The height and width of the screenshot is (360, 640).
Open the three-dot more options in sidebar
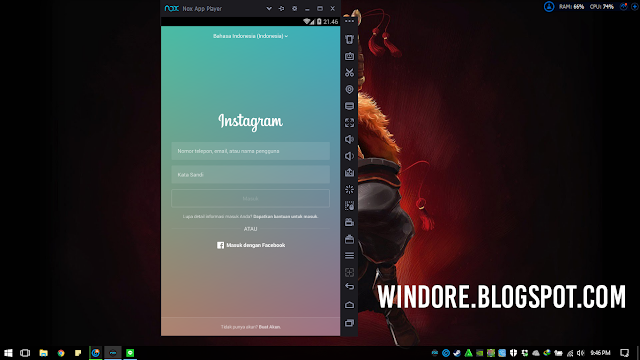349,21
